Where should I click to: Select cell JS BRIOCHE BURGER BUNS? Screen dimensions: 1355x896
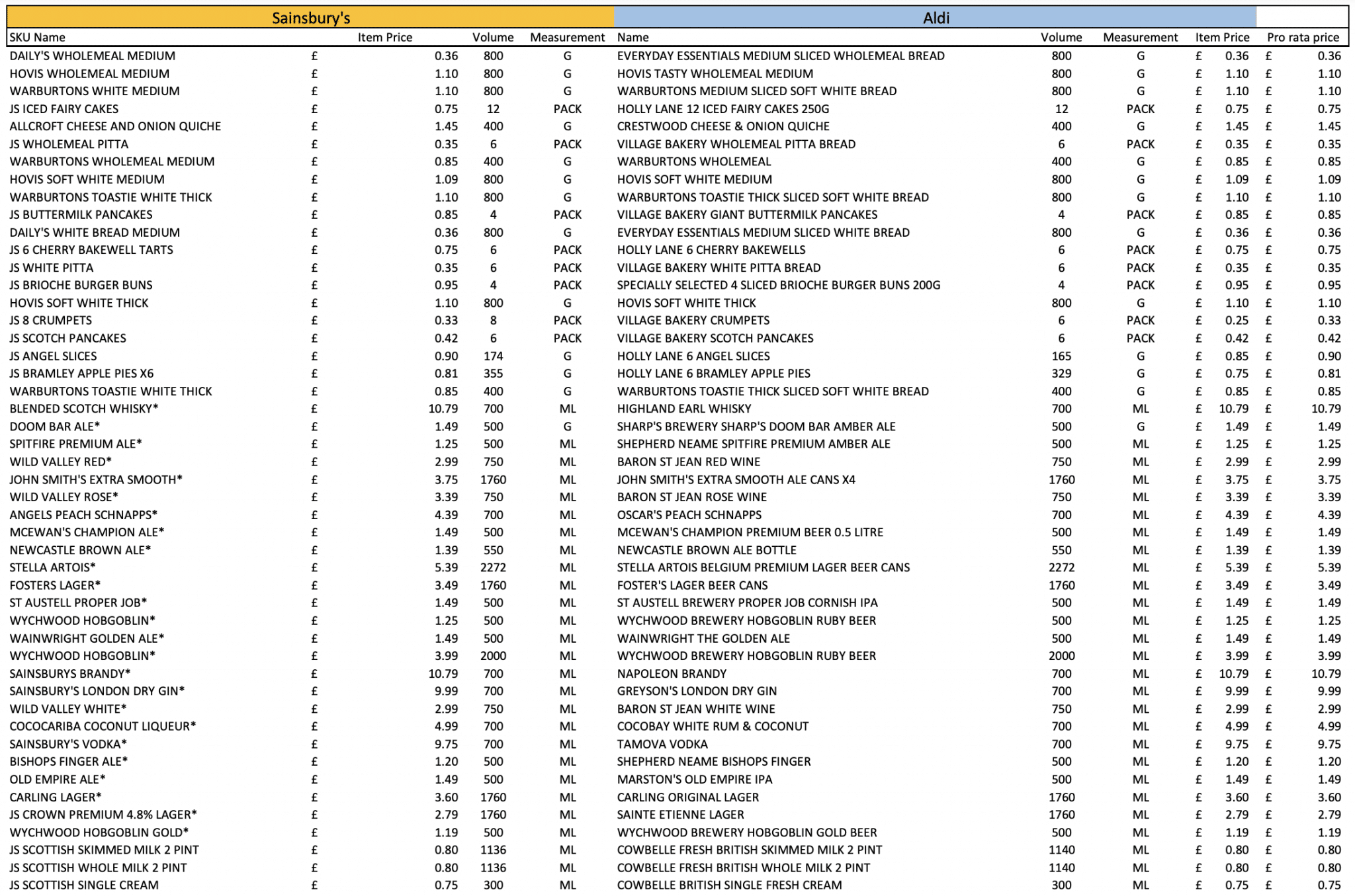click(x=81, y=285)
